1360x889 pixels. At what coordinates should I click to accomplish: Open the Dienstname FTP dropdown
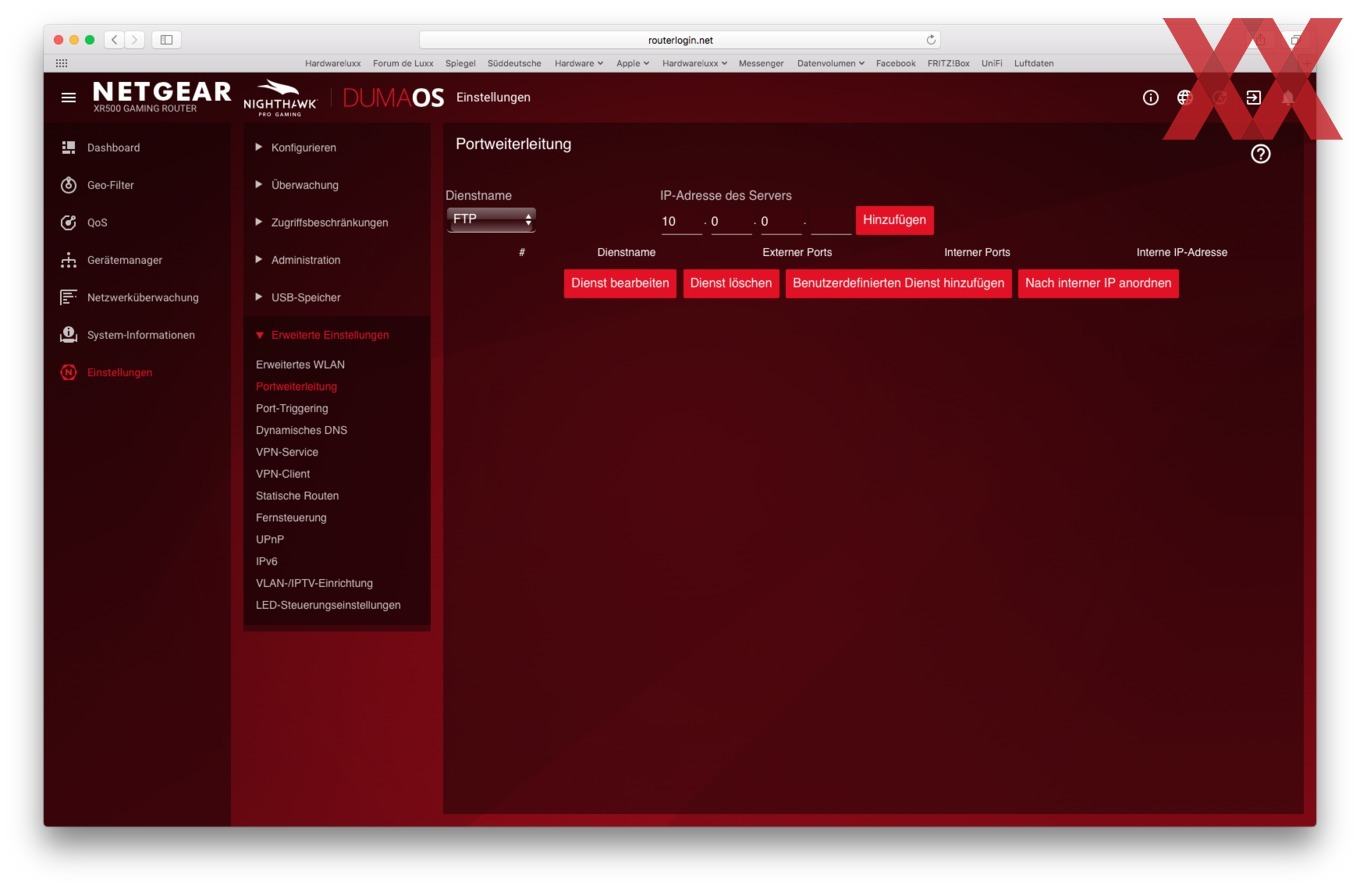coord(491,220)
